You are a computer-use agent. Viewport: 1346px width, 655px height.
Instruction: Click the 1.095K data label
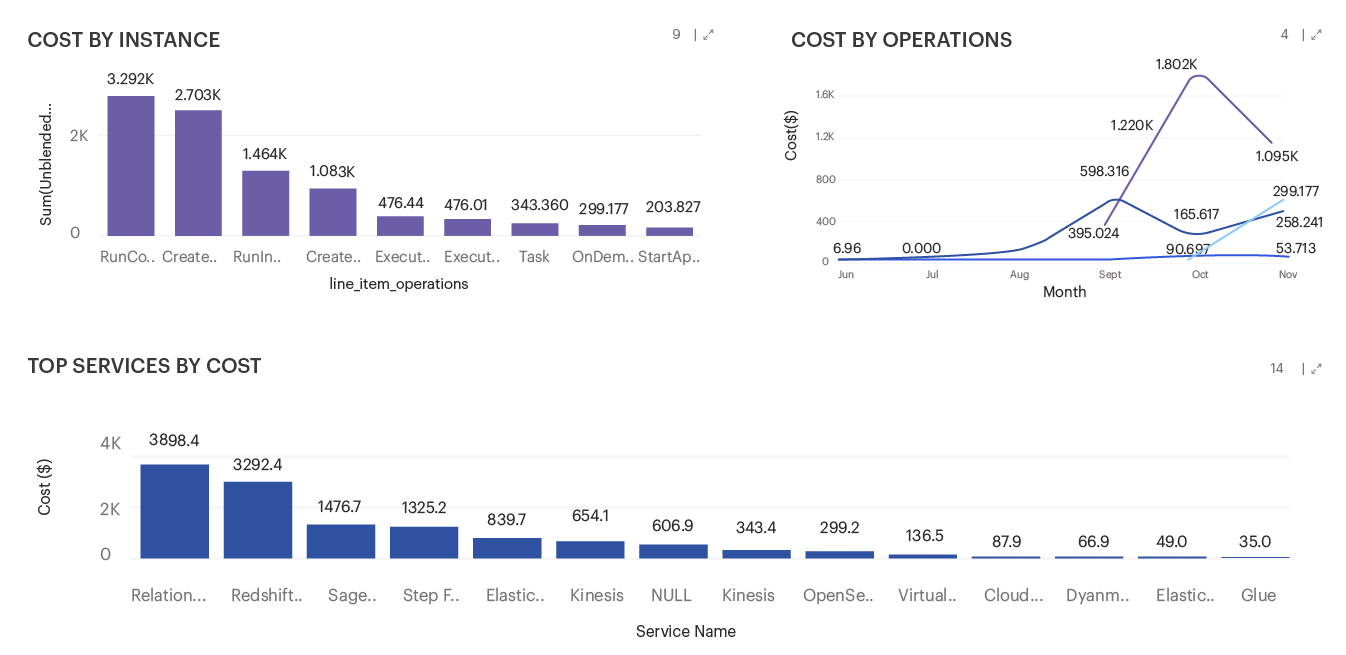click(x=1277, y=156)
